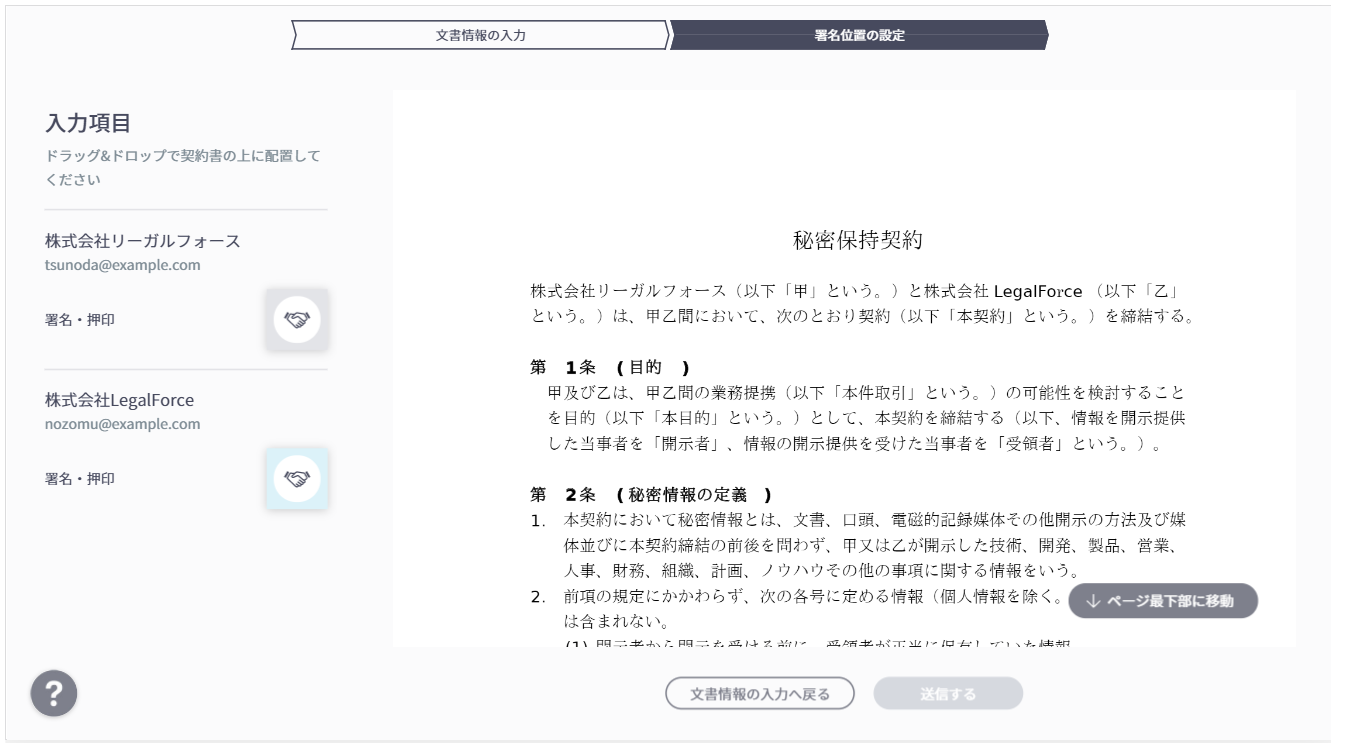Select the 株式会社リーガルフォース handshake signature stamp
Viewport: 1364px width, 743px height.
pyautogui.click(x=297, y=320)
